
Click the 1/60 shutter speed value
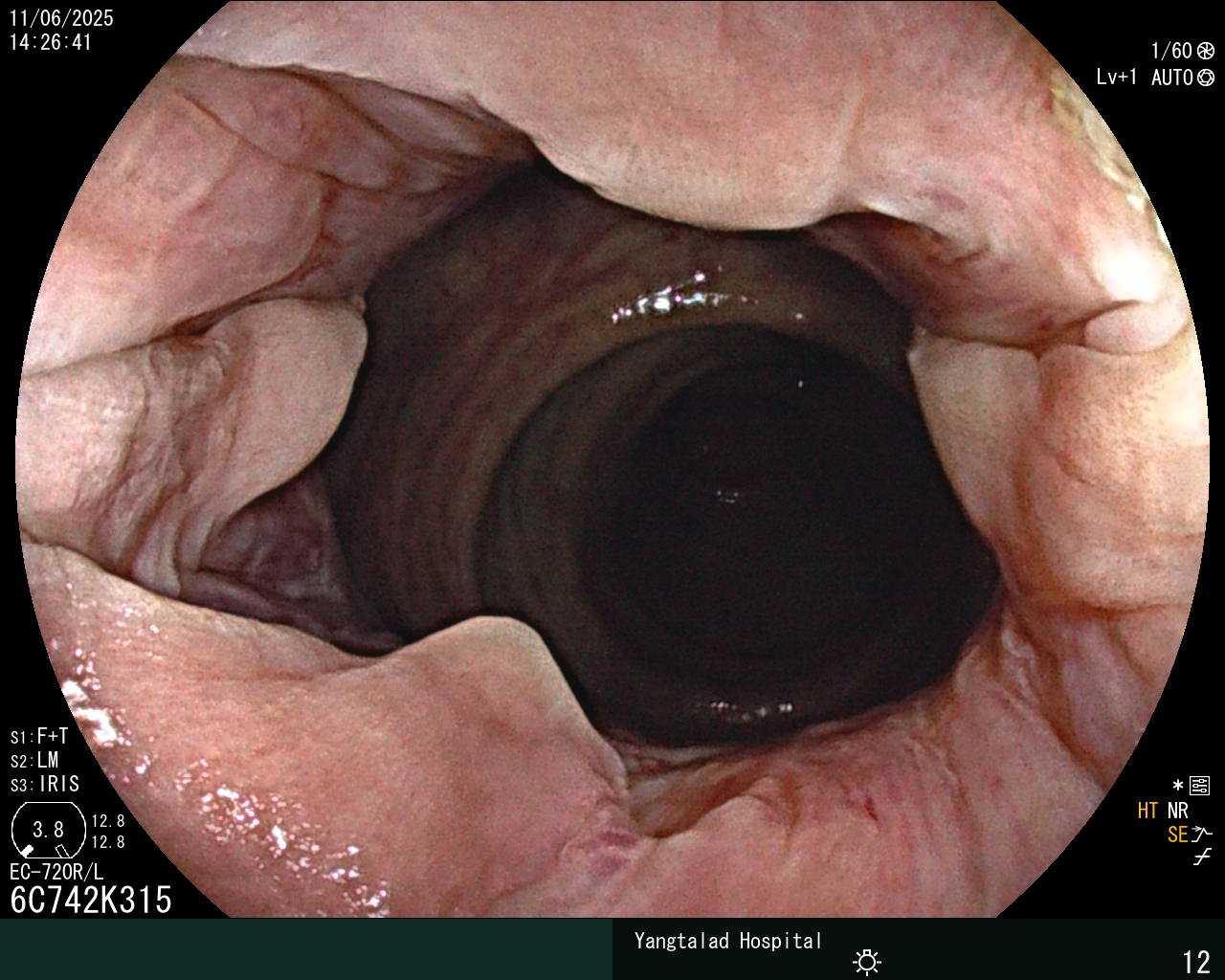coord(1171,51)
